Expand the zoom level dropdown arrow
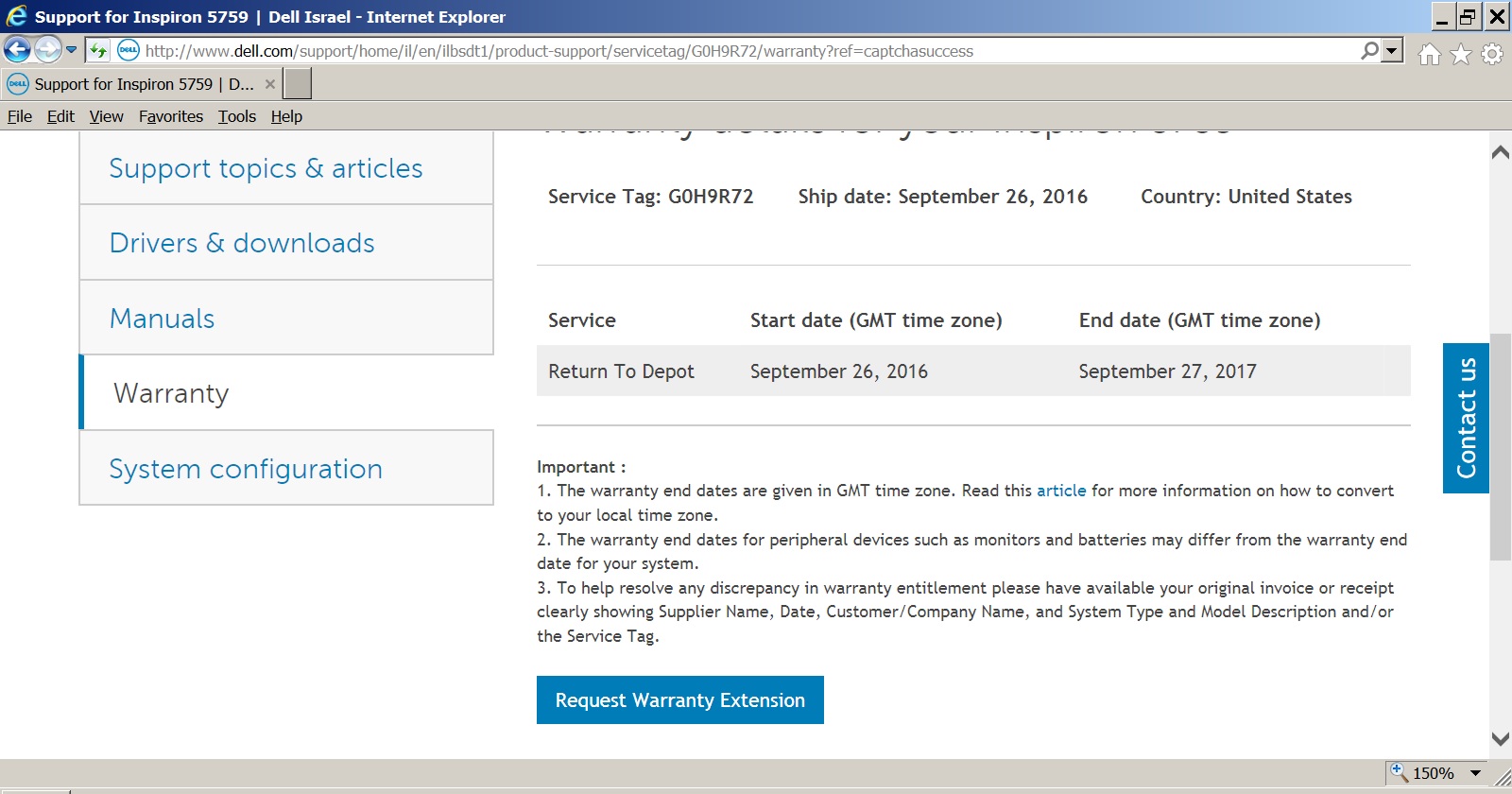 tap(1475, 773)
